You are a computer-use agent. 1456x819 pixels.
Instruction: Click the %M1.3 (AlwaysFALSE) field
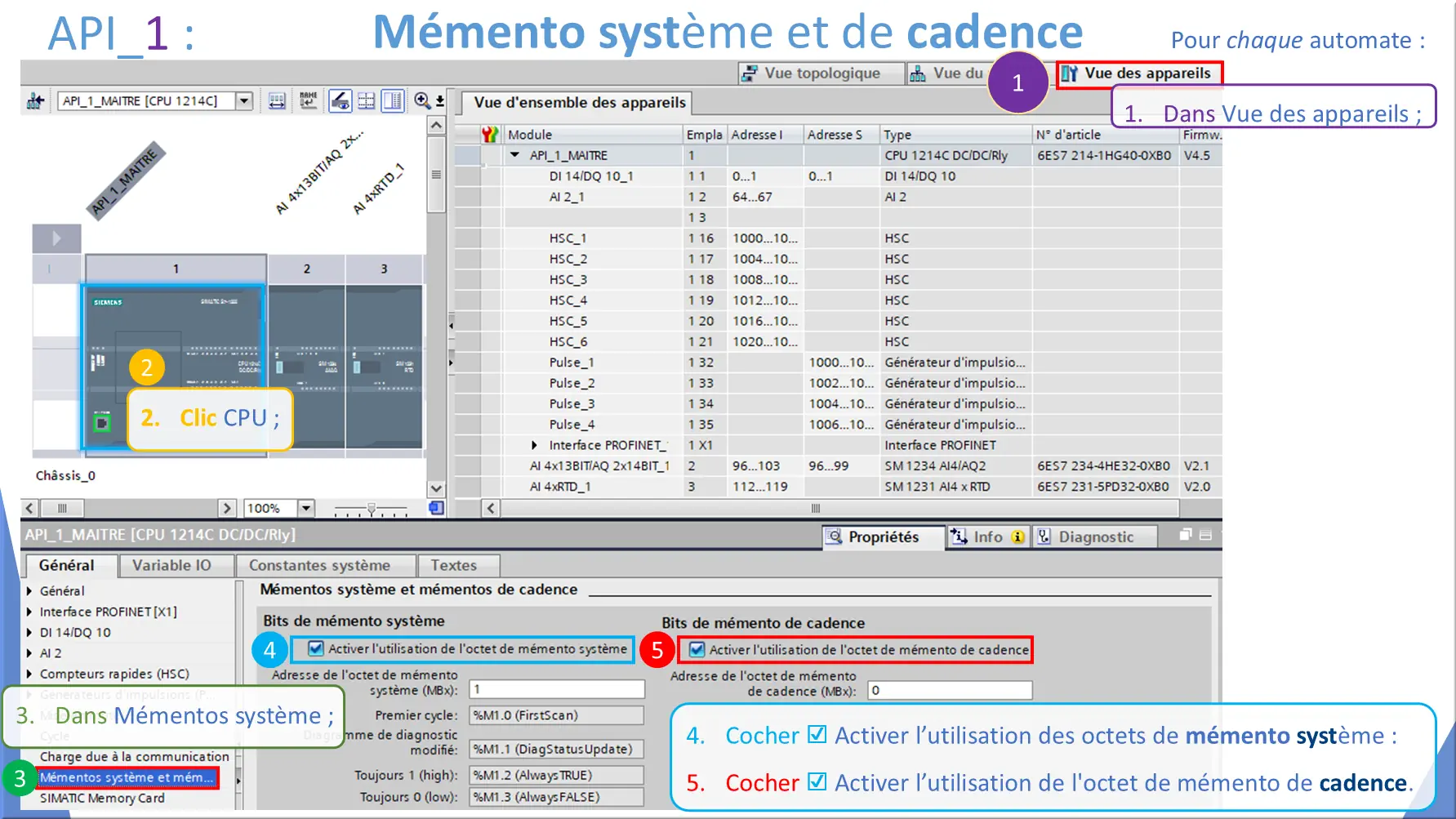pyautogui.click(x=557, y=797)
